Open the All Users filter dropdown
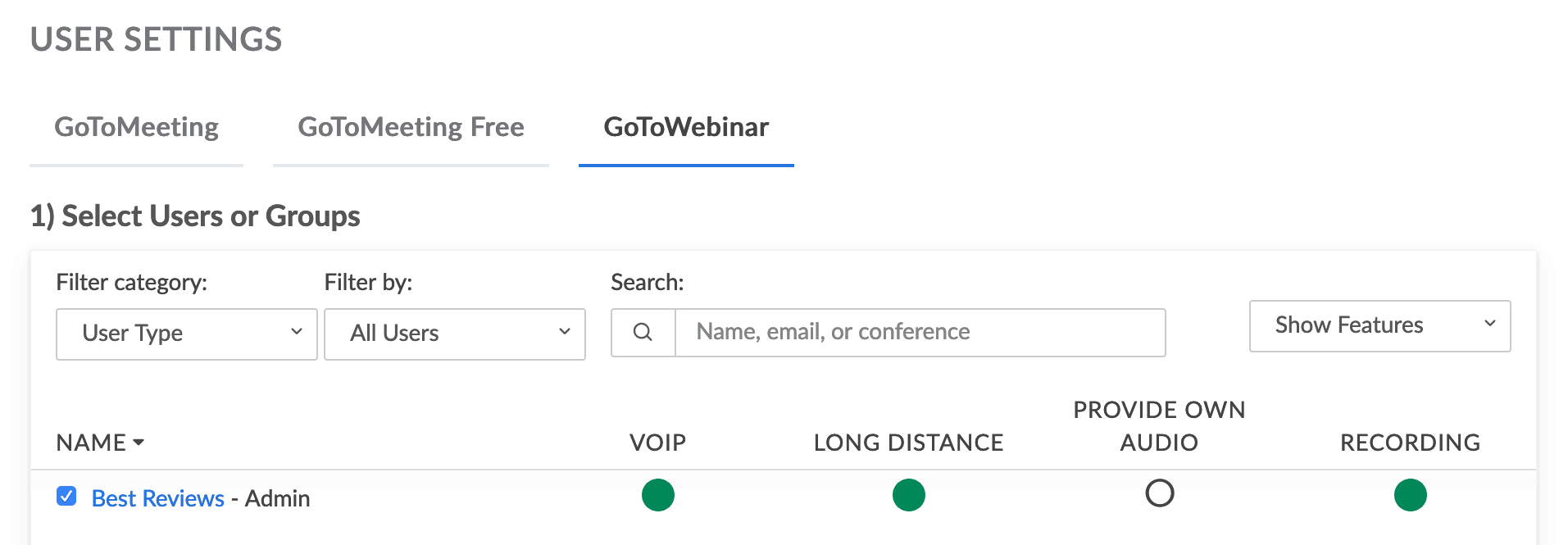This screenshot has height=545, width=1568. (x=454, y=333)
